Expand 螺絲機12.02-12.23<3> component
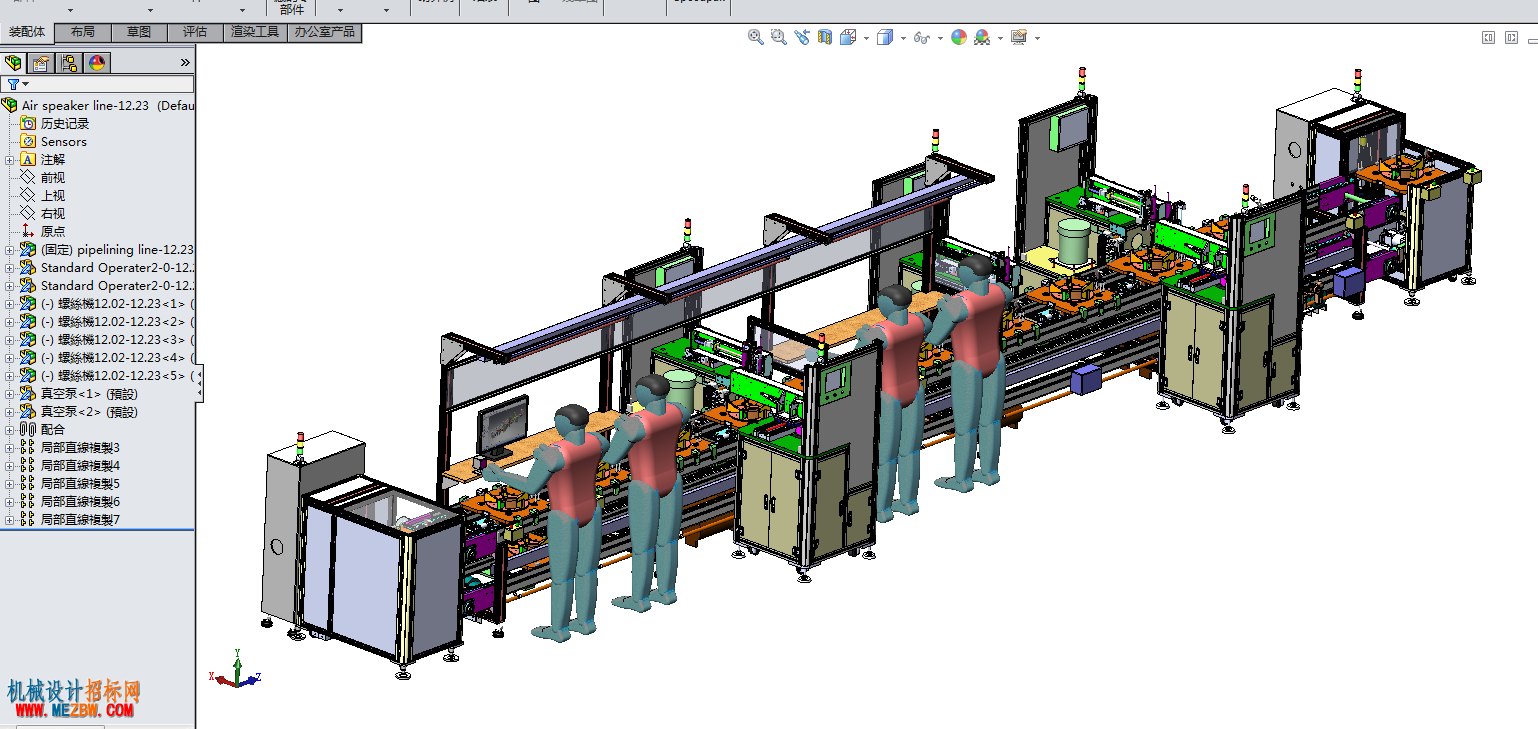 pos(10,340)
